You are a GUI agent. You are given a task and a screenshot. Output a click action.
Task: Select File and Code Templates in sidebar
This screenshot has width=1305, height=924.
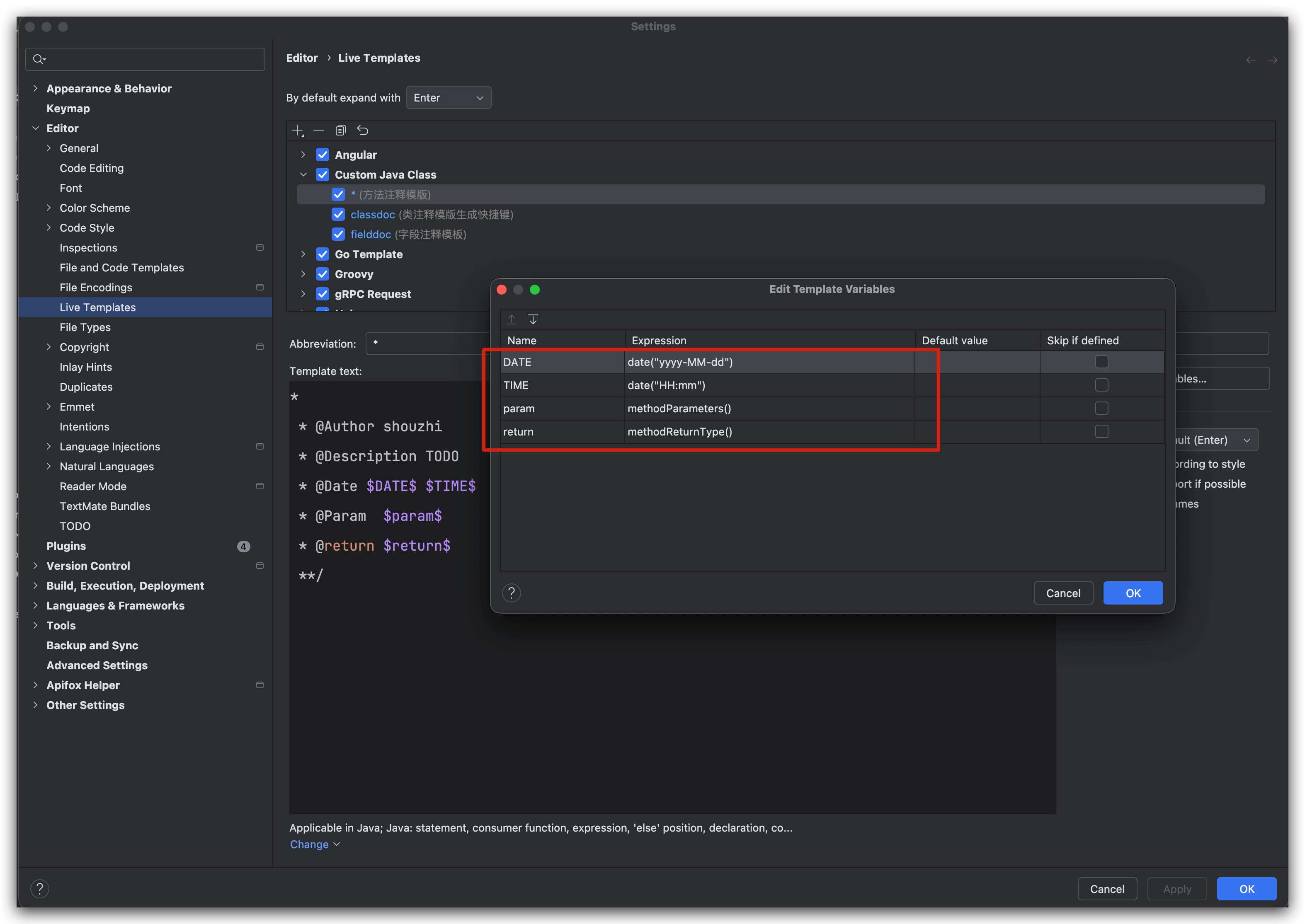tap(121, 267)
